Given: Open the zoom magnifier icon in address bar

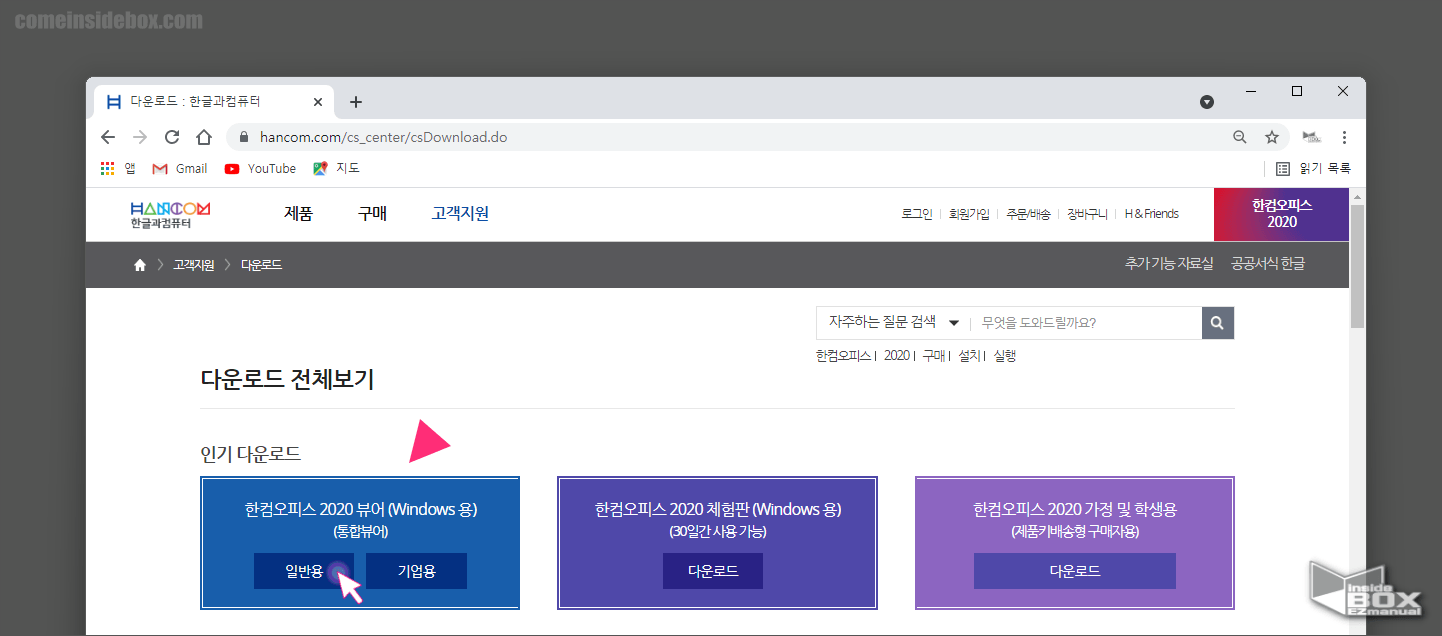Looking at the screenshot, I should click(1239, 137).
